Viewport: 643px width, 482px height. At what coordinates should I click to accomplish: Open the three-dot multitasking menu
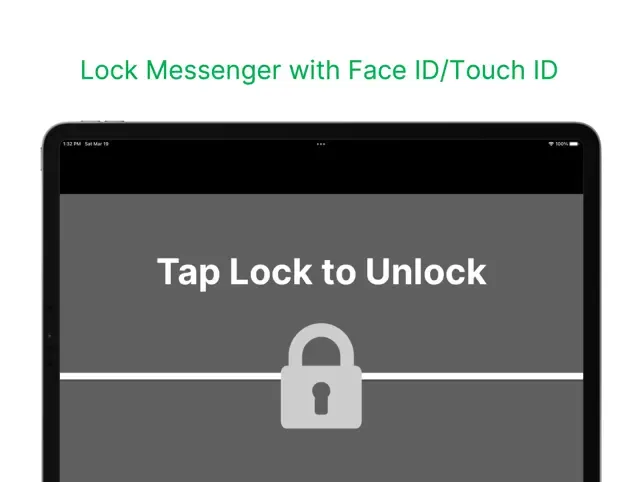pyautogui.click(x=321, y=144)
